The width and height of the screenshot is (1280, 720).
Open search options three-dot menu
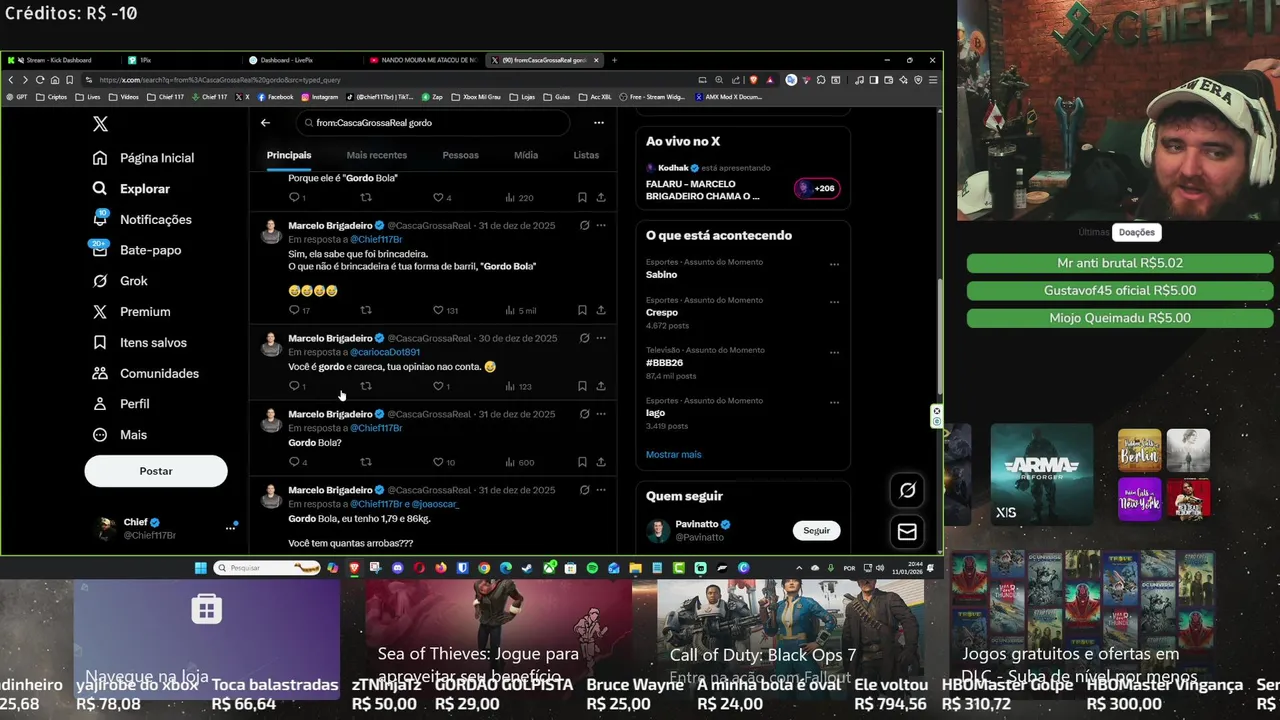598,123
